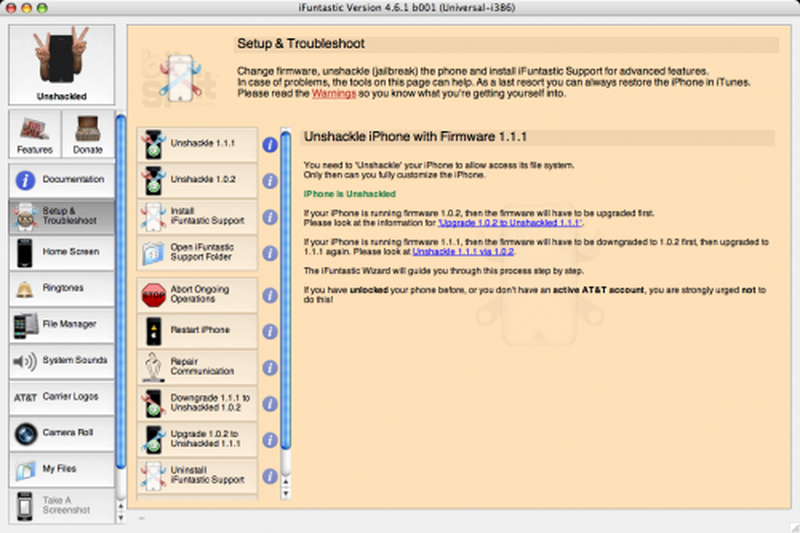Image resolution: width=800 pixels, height=533 pixels.
Task: Open Documentation in the sidebar
Action: (61, 180)
